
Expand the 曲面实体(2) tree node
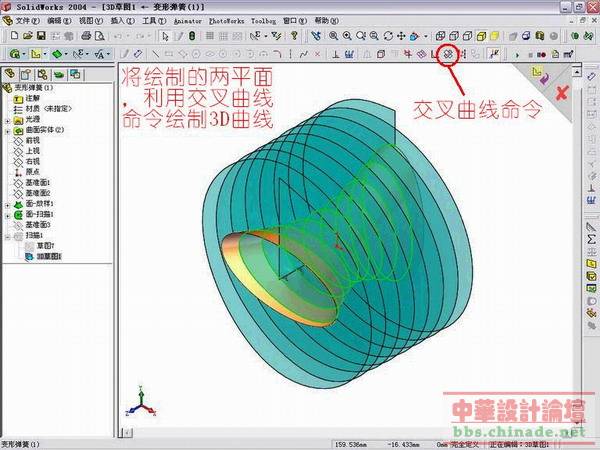[x=7, y=130]
